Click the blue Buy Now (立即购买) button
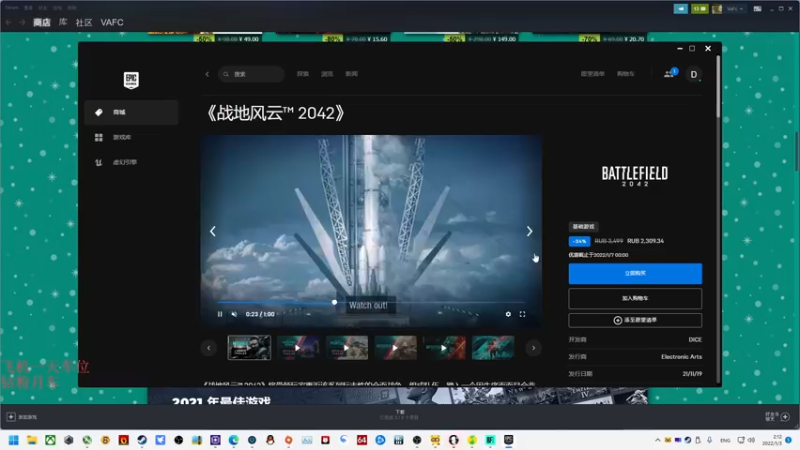This screenshot has height=450, width=800. click(635, 273)
